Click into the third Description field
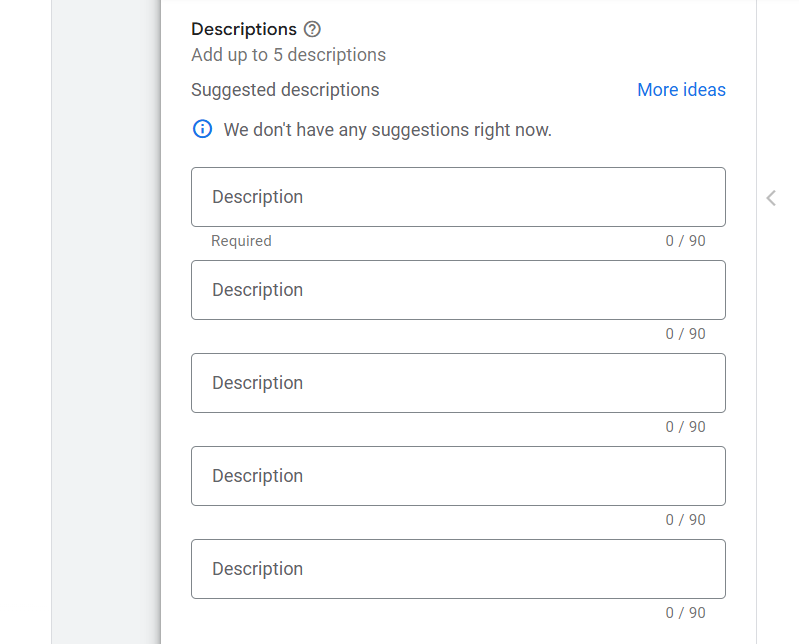 coord(458,383)
